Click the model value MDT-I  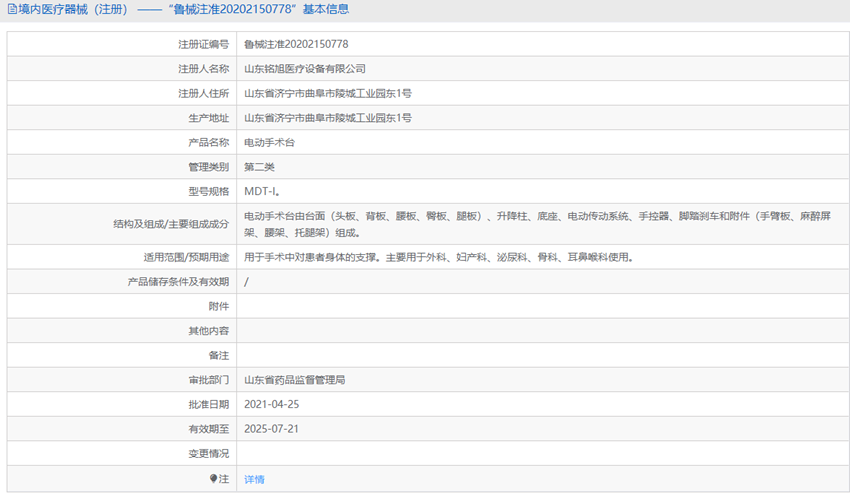tap(262, 191)
